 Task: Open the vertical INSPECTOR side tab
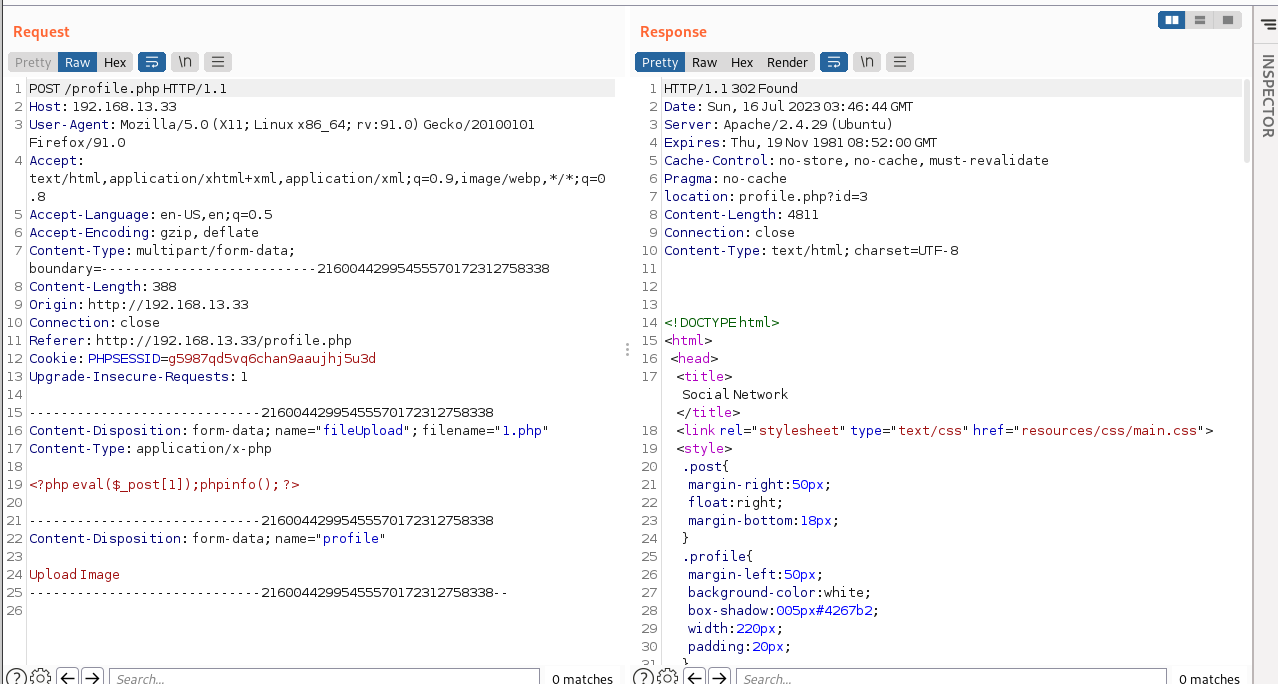[1267, 96]
